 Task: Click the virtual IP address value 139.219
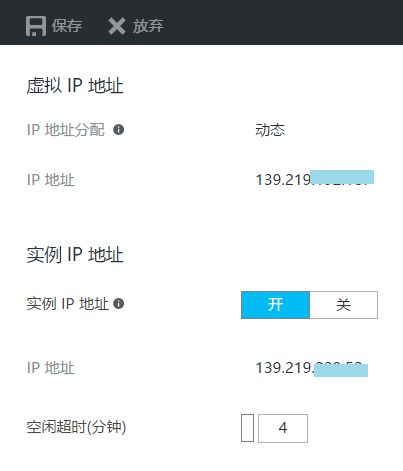coord(315,179)
